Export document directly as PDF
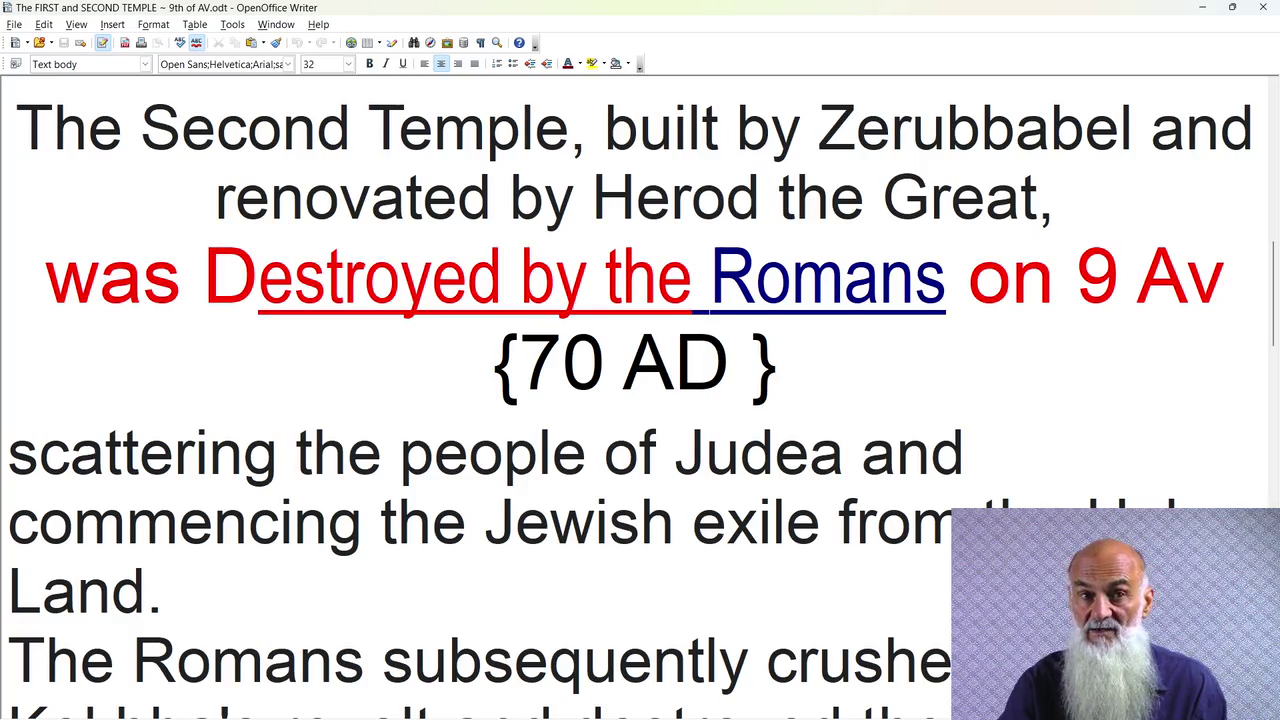The width and height of the screenshot is (1280, 720). pyautogui.click(x=125, y=43)
